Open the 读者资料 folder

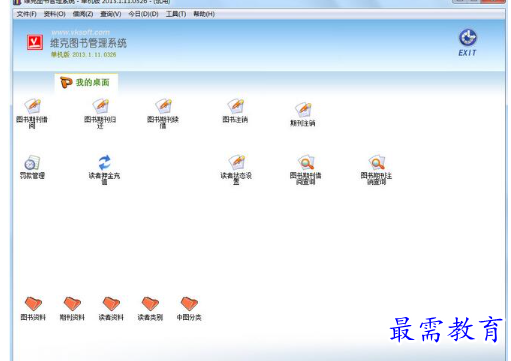tap(111, 309)
